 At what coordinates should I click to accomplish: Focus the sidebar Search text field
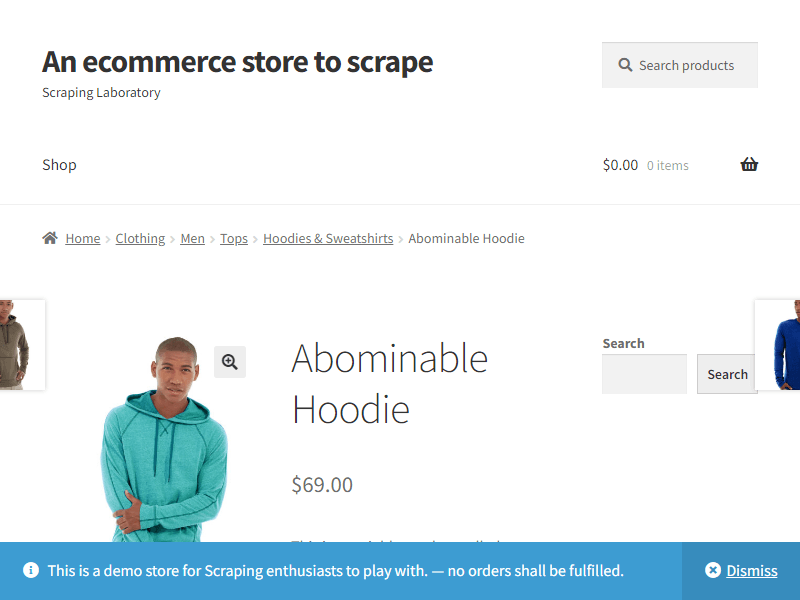(x=644, y=374)
